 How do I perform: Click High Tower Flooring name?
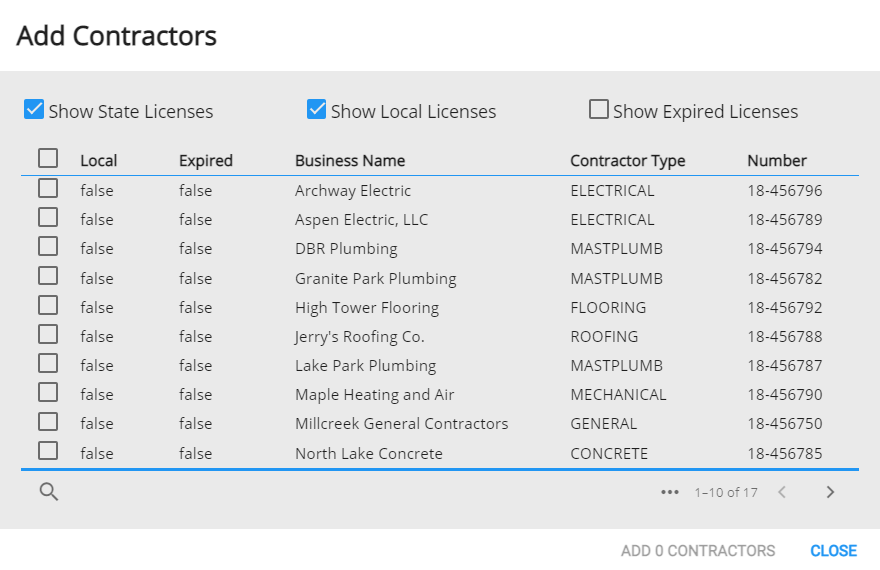(367, 308)
